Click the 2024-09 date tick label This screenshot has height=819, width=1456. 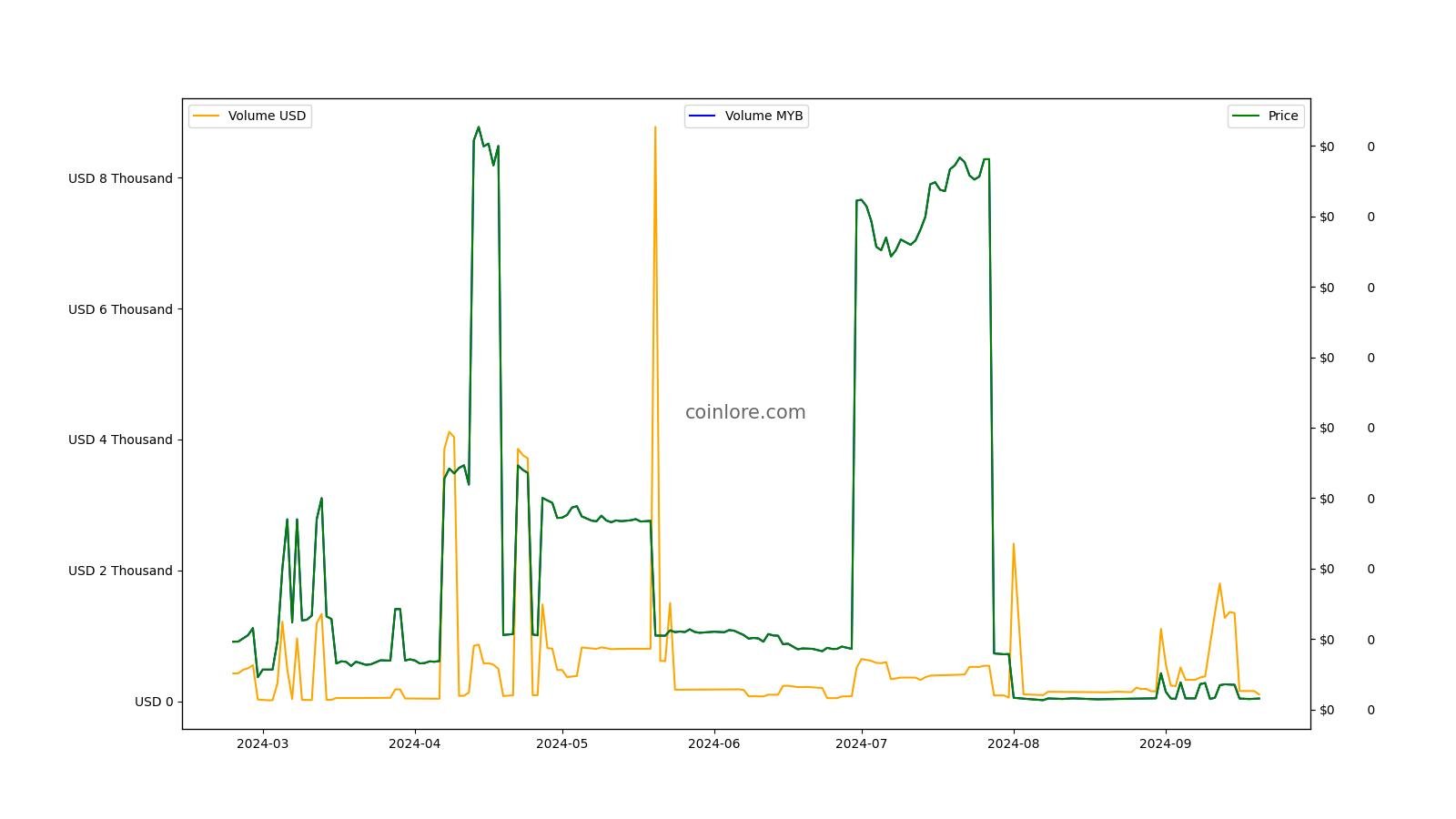tap(1166, 743)
